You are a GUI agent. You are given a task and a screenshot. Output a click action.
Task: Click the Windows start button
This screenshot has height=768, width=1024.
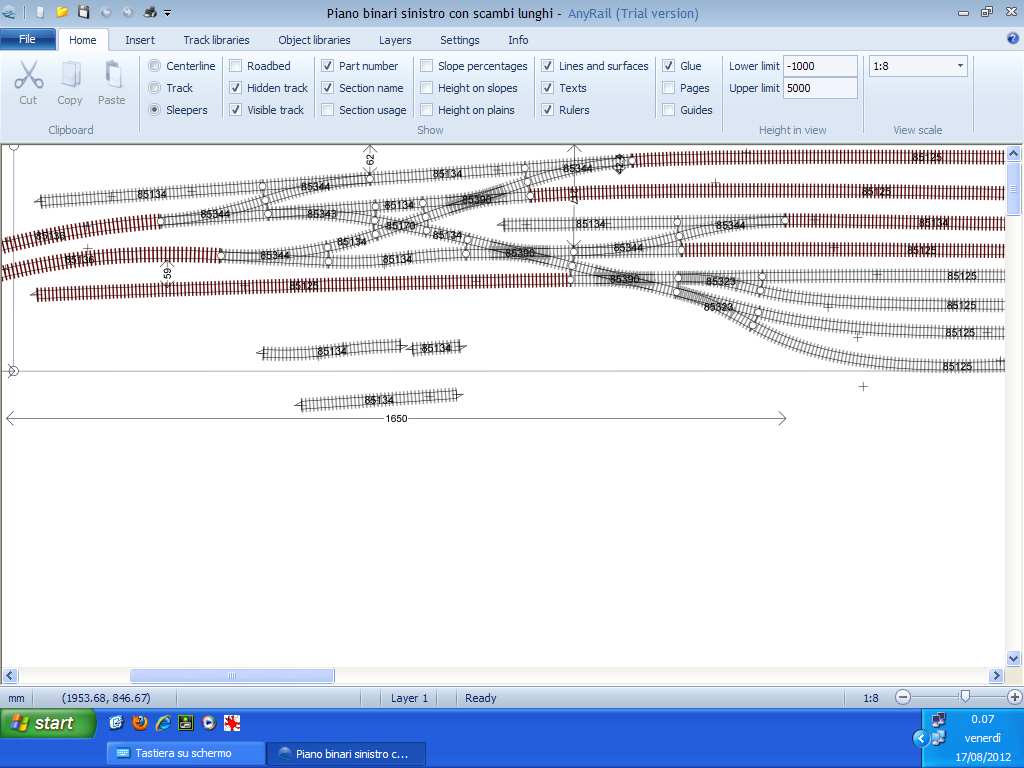coord(46,723)
